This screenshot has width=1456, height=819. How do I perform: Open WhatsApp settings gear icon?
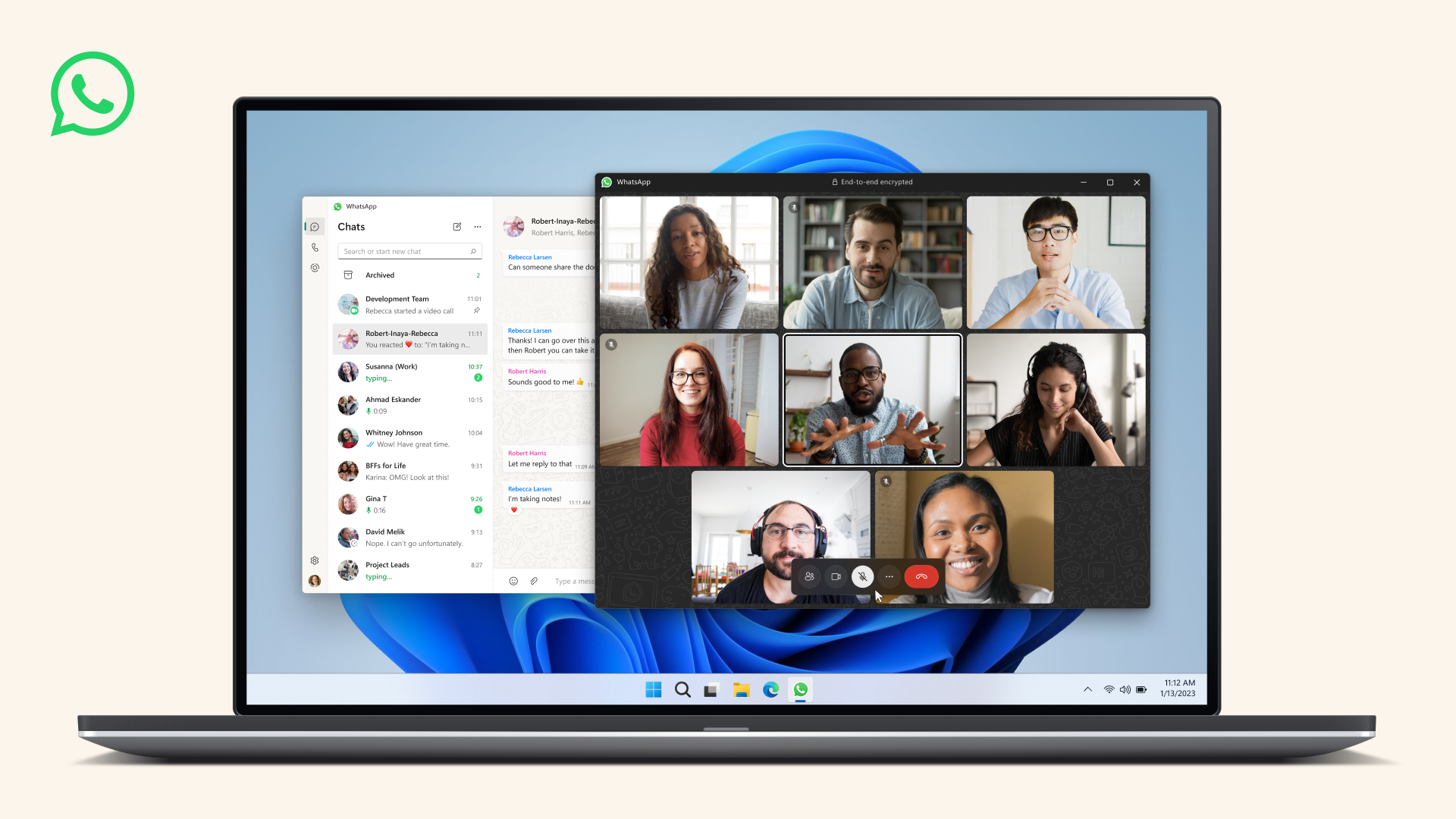click(314, 559)
